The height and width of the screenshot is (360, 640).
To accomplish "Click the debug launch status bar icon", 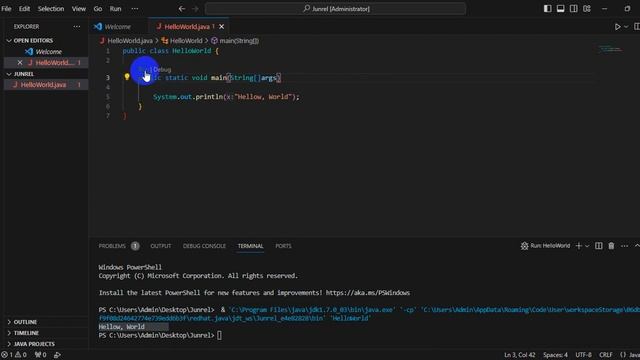I will pos(58,355).
